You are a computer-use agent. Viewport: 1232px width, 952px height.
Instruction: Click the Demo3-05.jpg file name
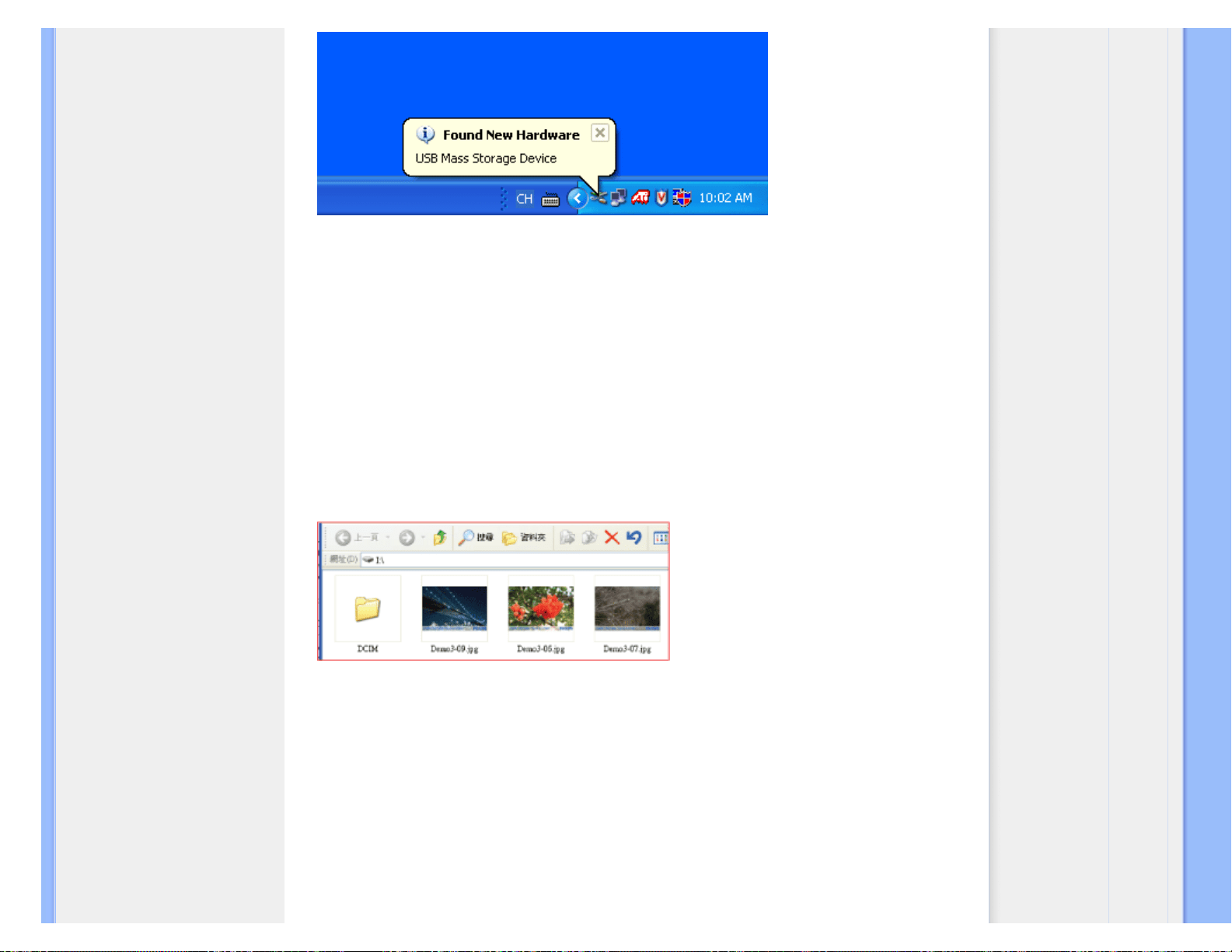[541, 649]
